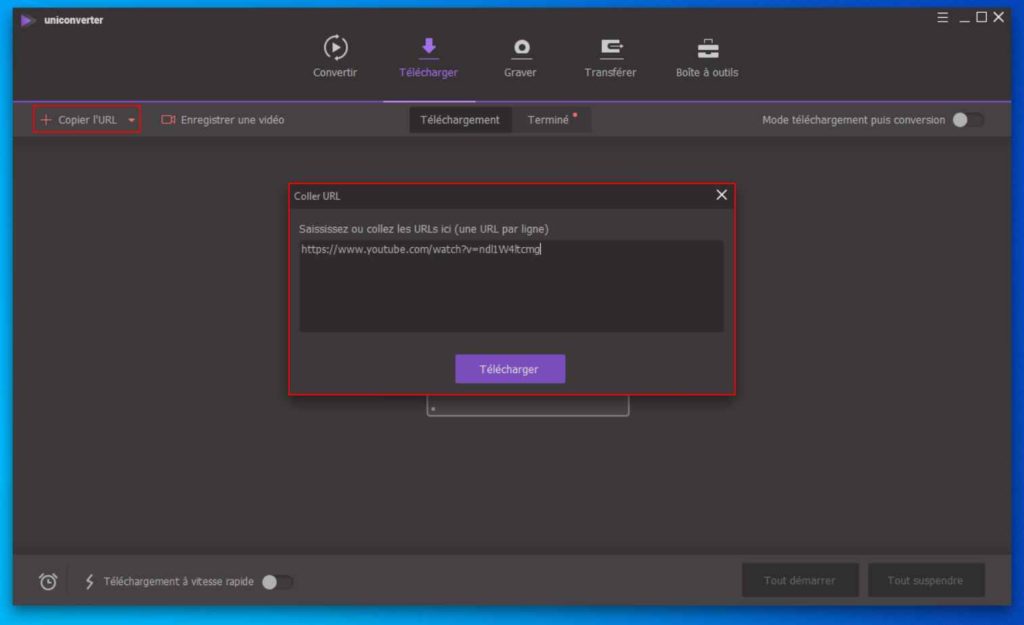1024x625 pixels.
Task: Click the camera icon for Enregistrer une vidéo
Action: click(x=168, y=120)
